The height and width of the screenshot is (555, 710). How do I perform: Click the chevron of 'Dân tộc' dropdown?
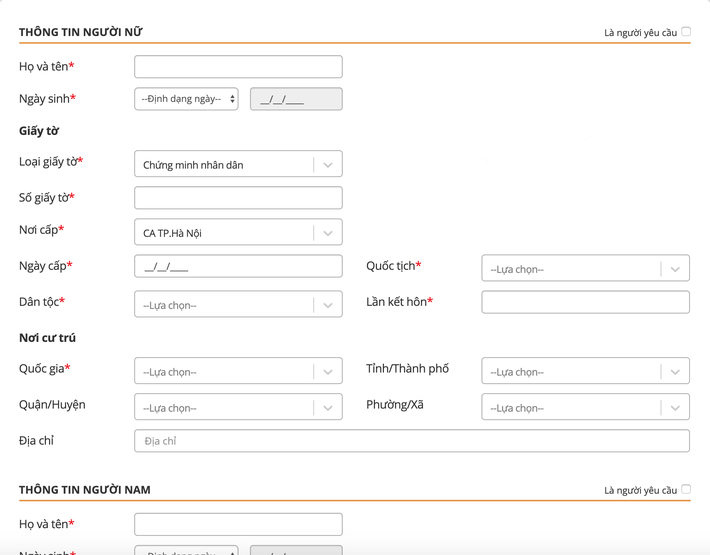coord(328,305)
